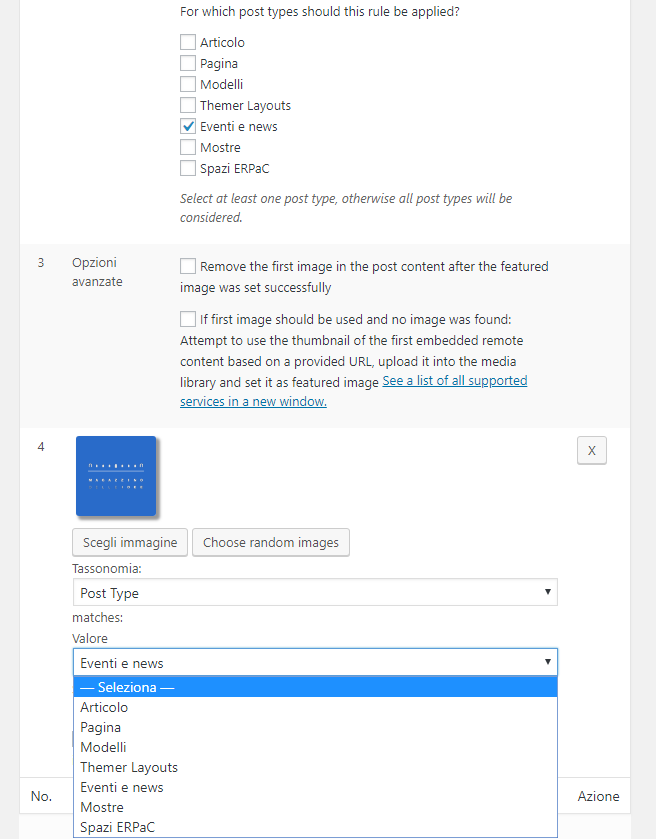Click the blue featured image thumbnail
The height and width of the screenshot is (839, 656).
tap(116, 476)
